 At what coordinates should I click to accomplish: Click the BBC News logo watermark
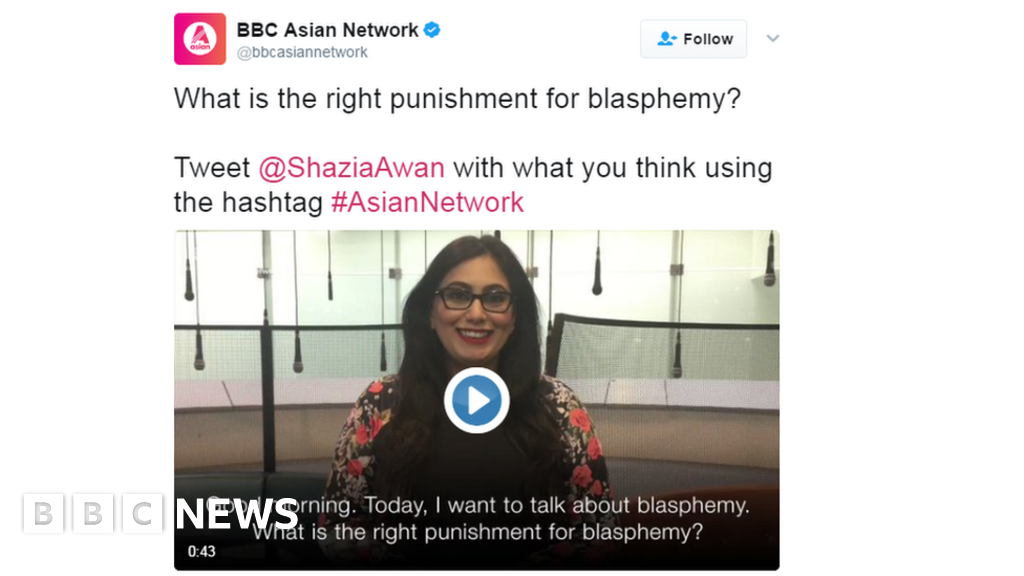point(161,514)
